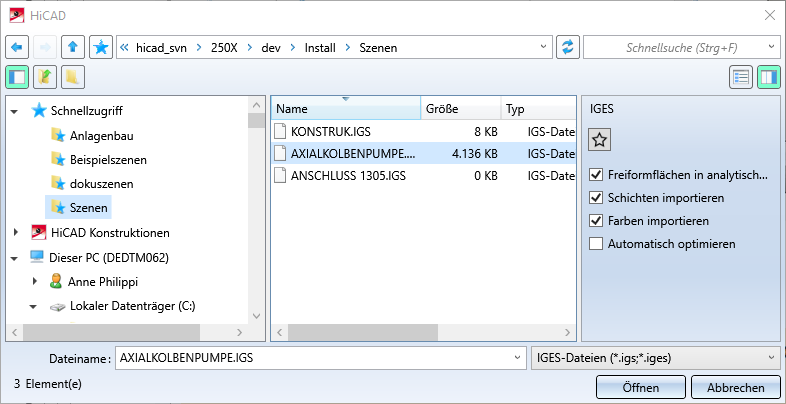Click the Beispielszenen folder icon
This screenshot has width=786, height=404.
click(x=58, y=159)
